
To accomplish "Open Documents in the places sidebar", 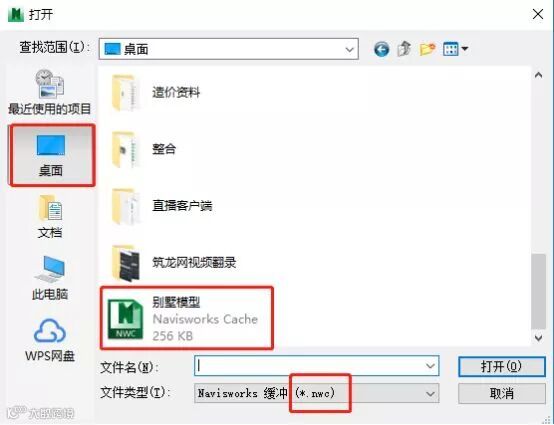I will (50, 217).
